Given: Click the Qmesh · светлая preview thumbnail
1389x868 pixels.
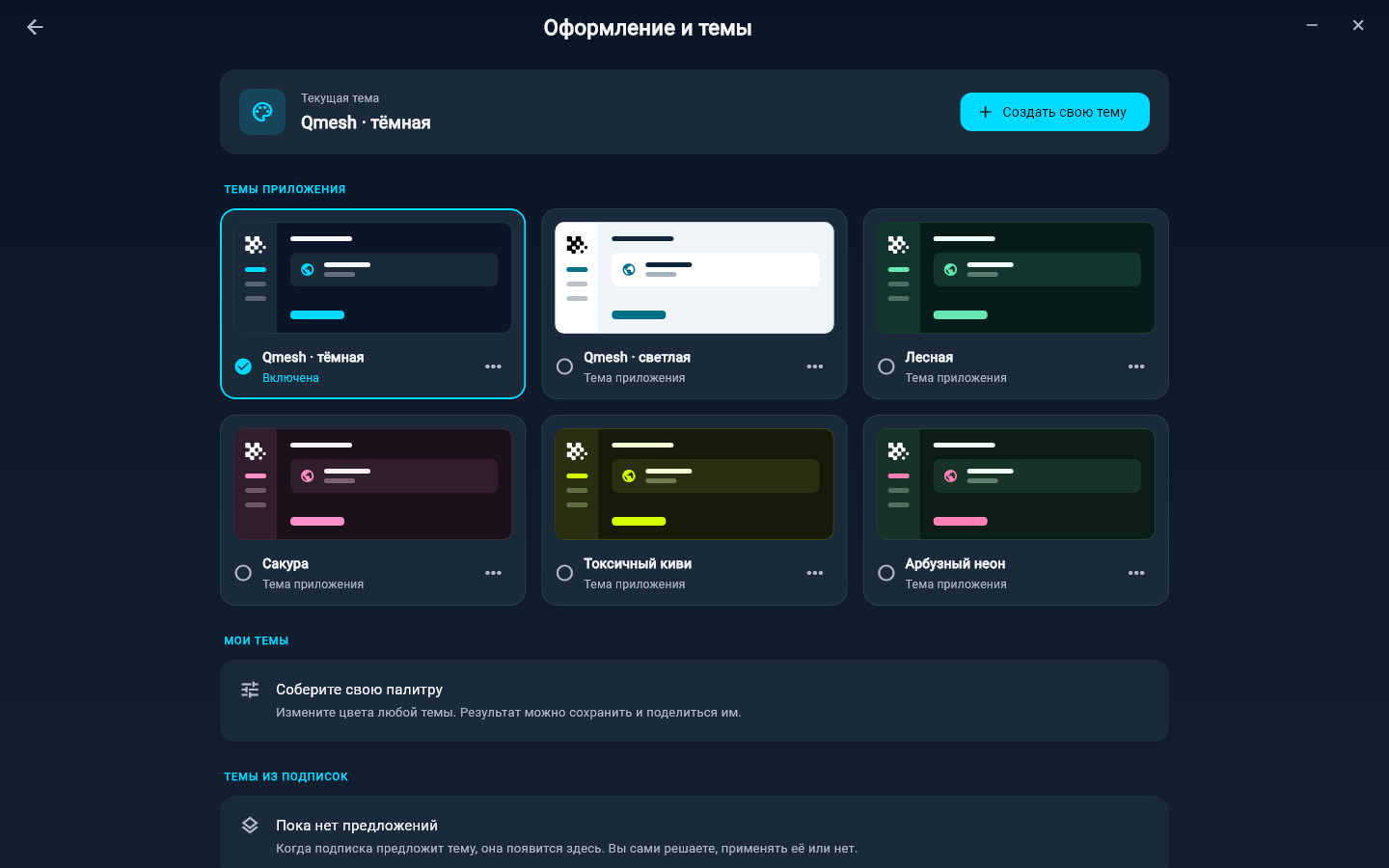Looking at the screenshot, I should point(694,278).
